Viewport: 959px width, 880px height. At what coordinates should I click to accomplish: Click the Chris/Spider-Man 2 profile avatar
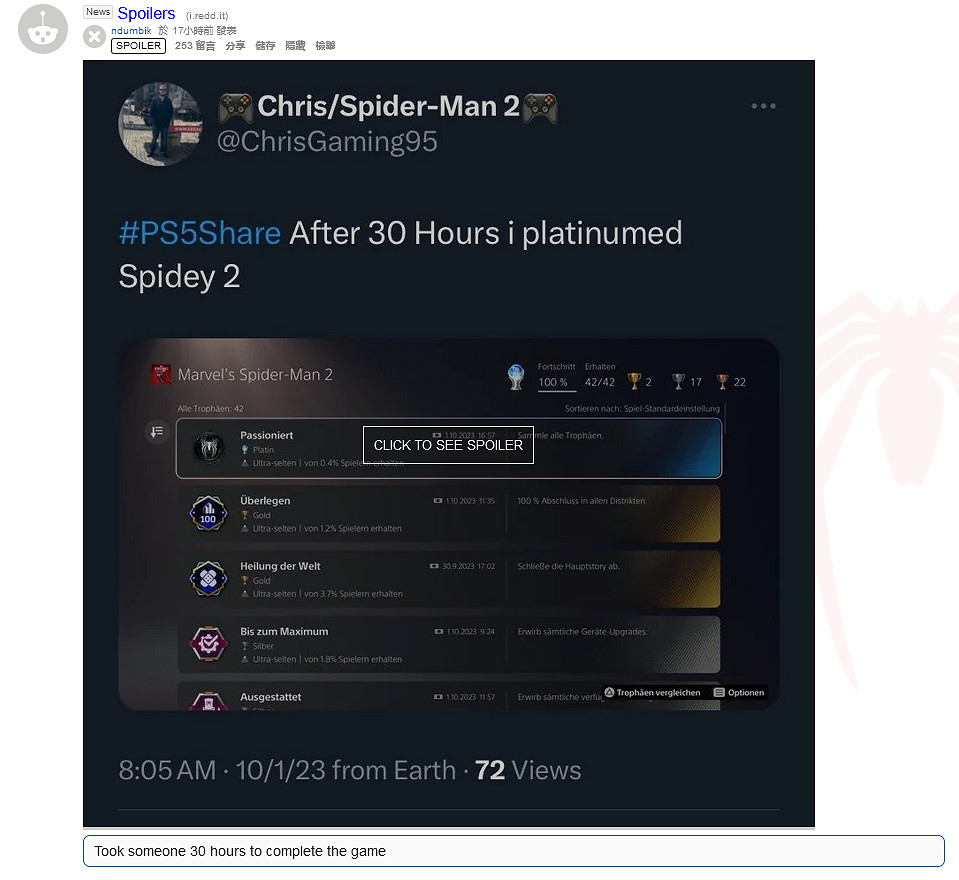(x=160, y=124)
